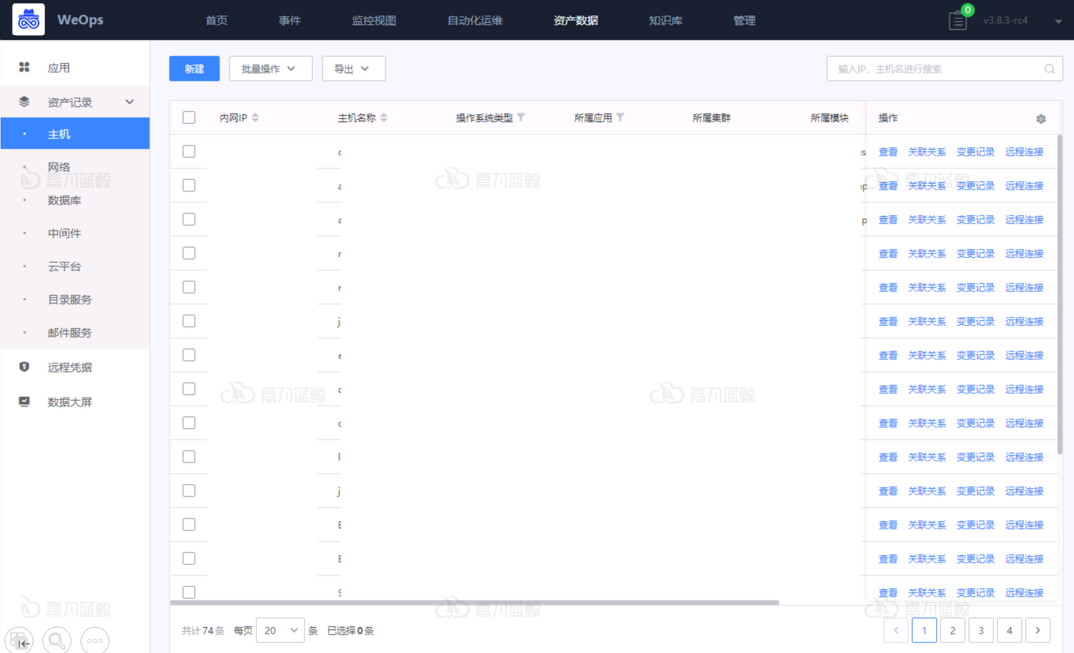Click the WeOps logo icon
This screenshot has width=1074, height=653.
pyautogui.click(x=27, y=19)
